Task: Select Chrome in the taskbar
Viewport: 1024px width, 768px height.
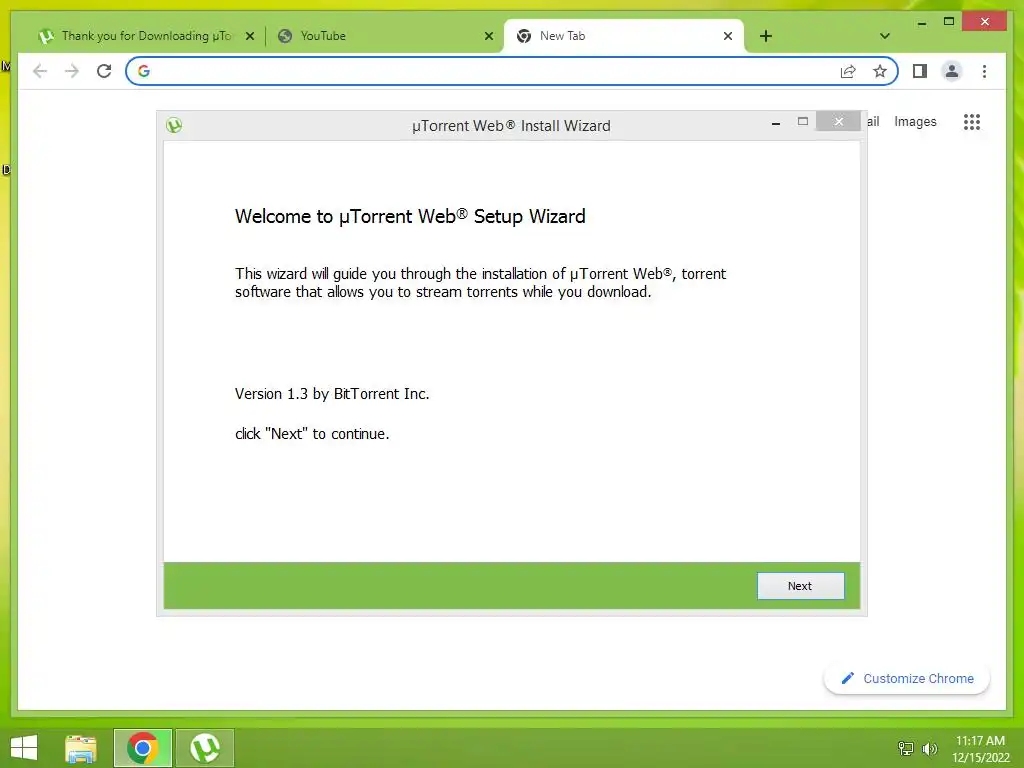Action: pyautogui.click(x=142, y=748)
